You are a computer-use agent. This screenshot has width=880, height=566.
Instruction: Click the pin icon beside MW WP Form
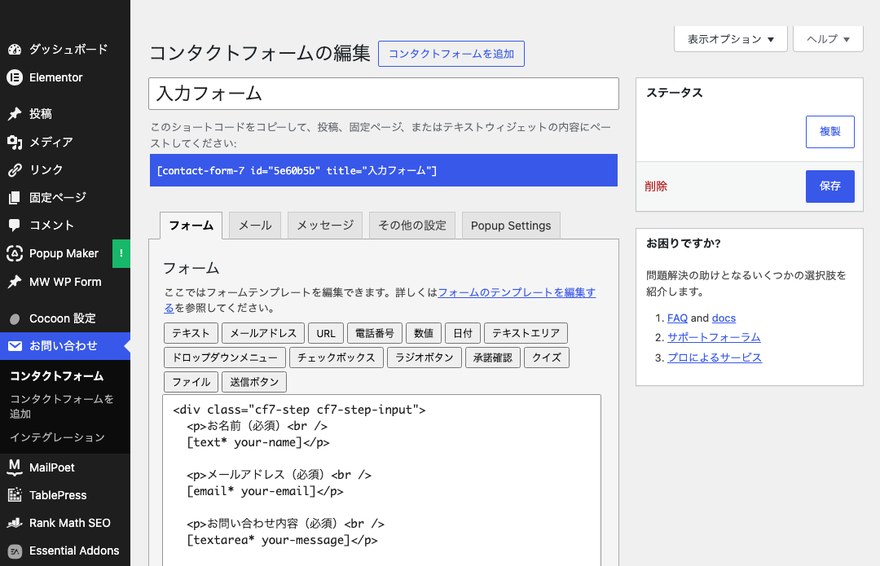click(x=15, y=282)
